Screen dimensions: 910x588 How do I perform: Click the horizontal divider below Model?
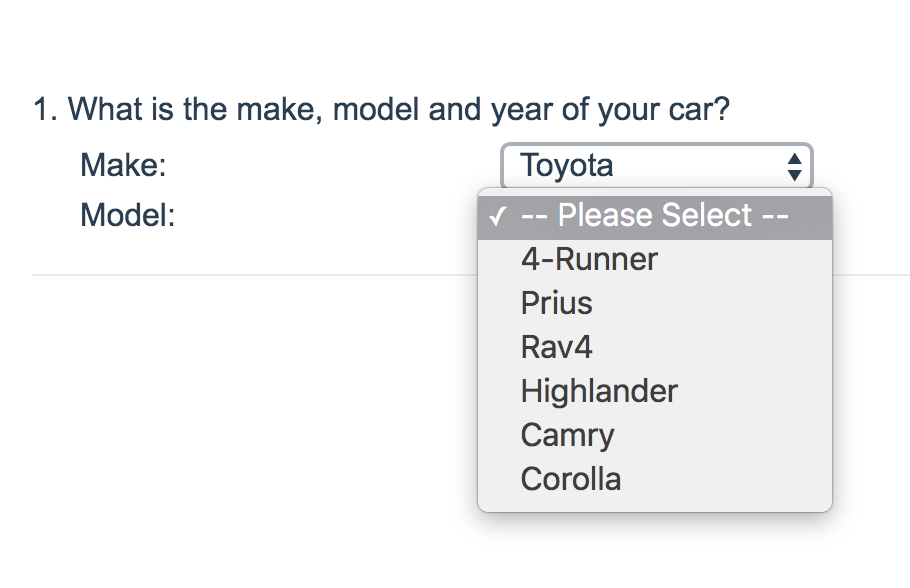click(x=250, y=274)
